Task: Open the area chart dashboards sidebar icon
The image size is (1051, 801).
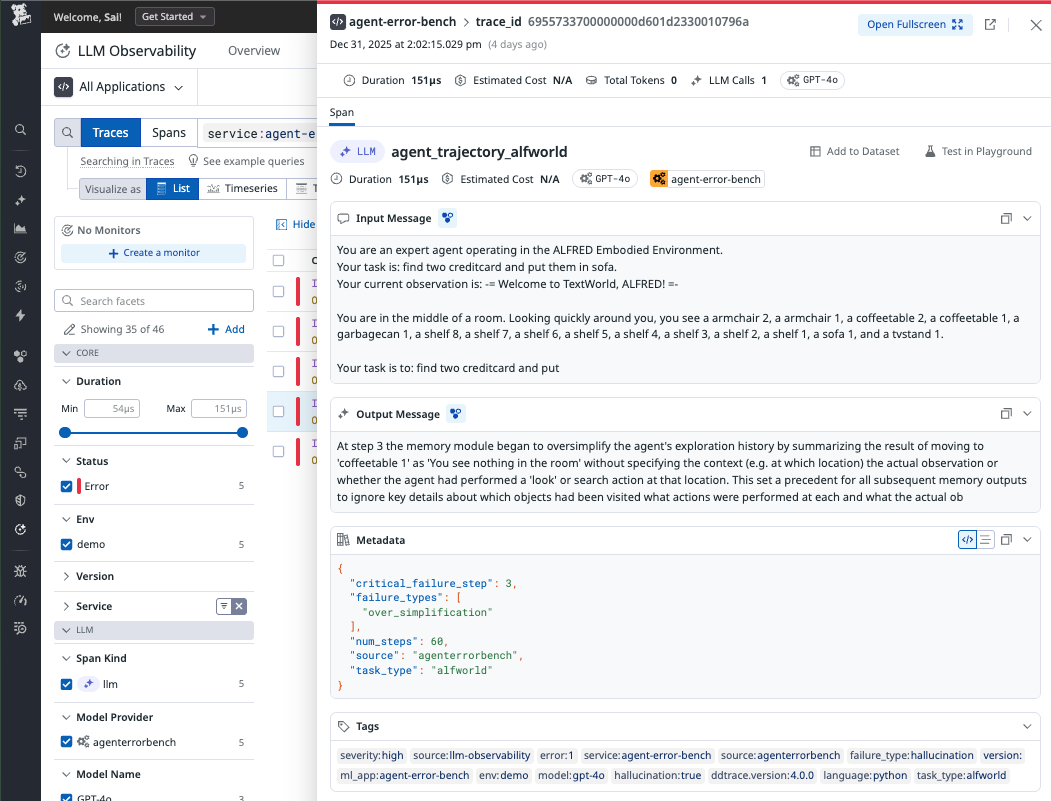Action: pos(21,229)
